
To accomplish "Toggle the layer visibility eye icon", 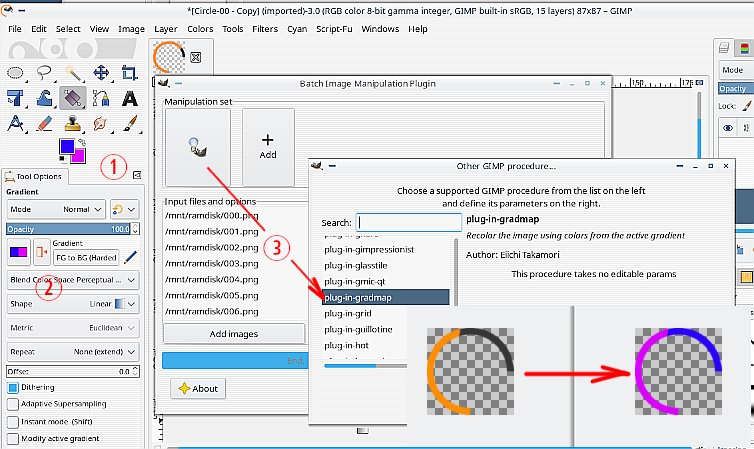I will pyautogui.click(x=728, y=128).
